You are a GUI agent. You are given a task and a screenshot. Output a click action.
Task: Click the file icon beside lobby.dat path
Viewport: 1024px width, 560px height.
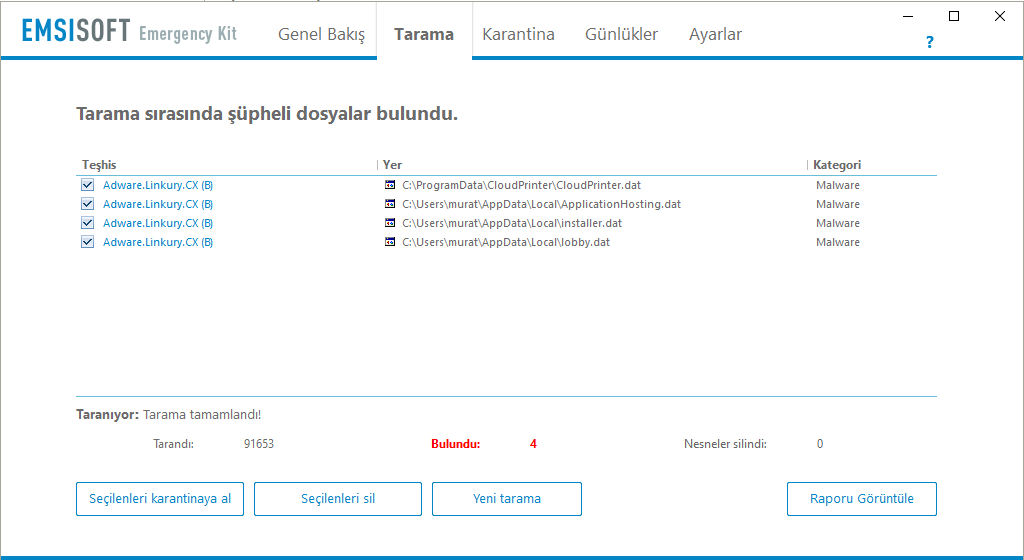click(390, 241)
